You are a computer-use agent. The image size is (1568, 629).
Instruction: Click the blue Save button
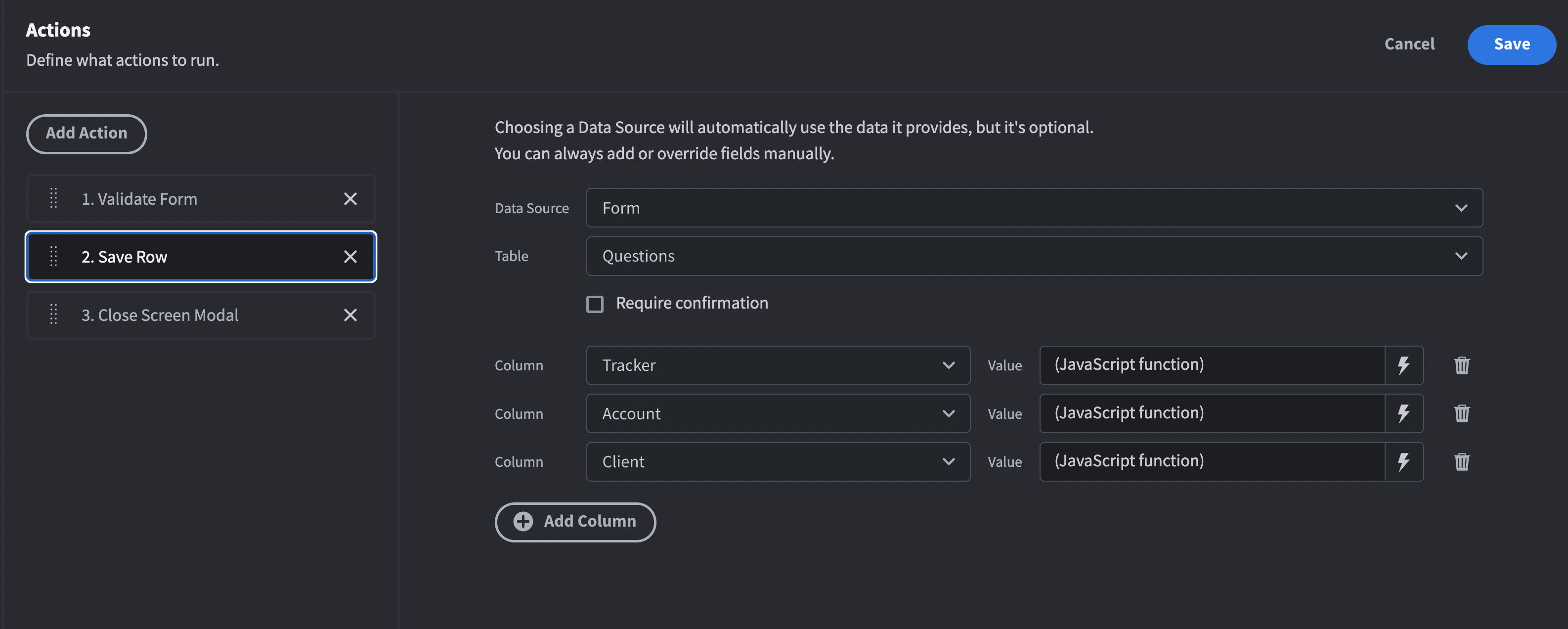1511,45
